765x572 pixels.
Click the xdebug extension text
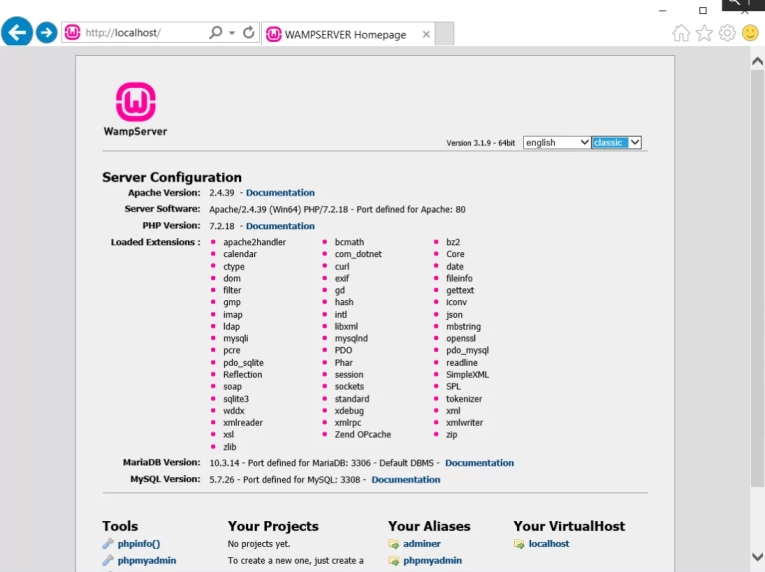click(349, 411)
